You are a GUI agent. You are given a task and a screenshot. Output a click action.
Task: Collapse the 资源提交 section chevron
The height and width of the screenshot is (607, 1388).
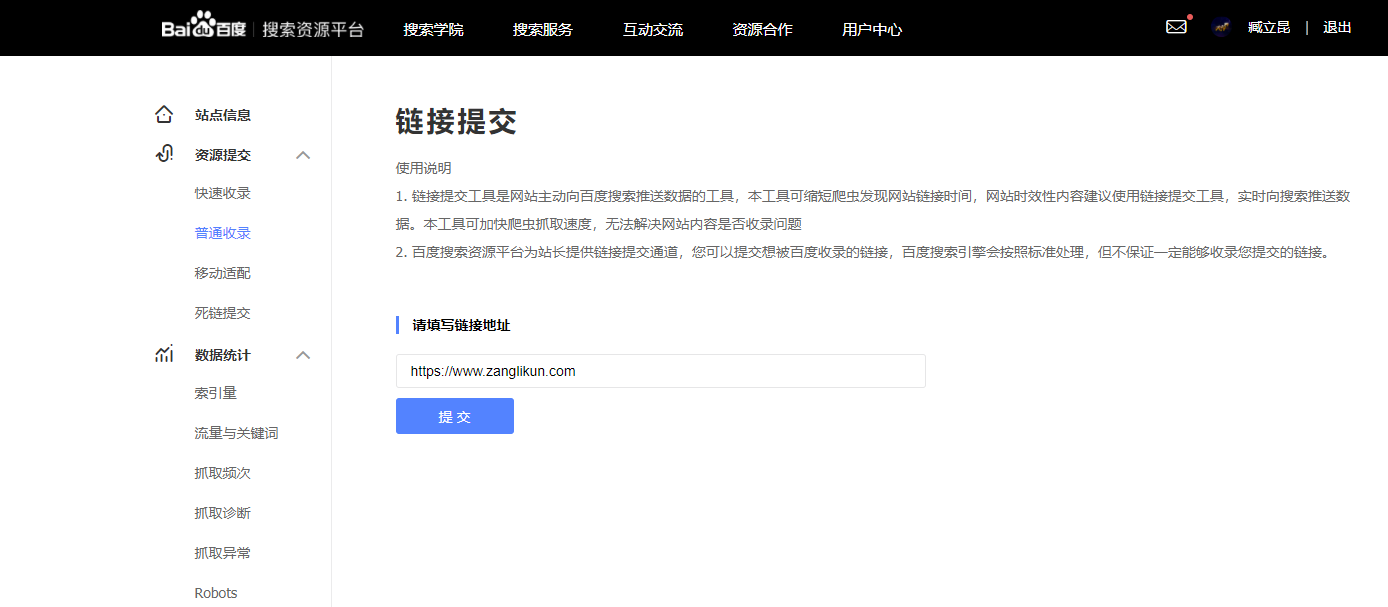click(304, 155)
